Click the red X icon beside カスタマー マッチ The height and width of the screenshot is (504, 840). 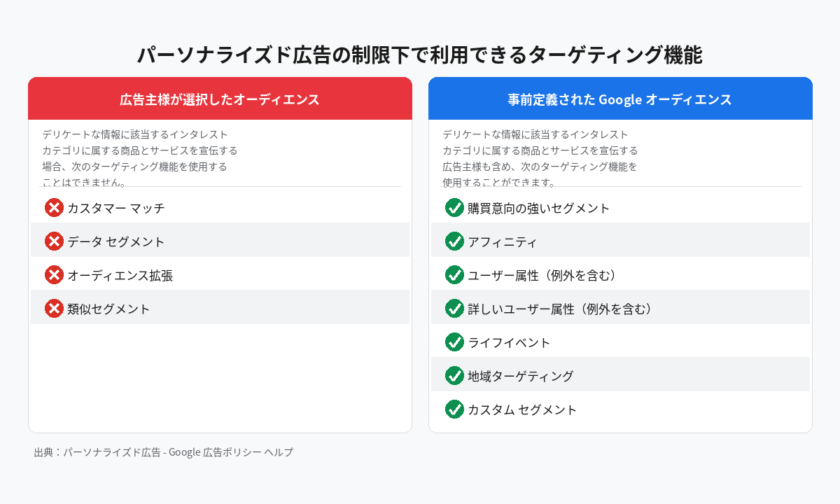[54, 208]
